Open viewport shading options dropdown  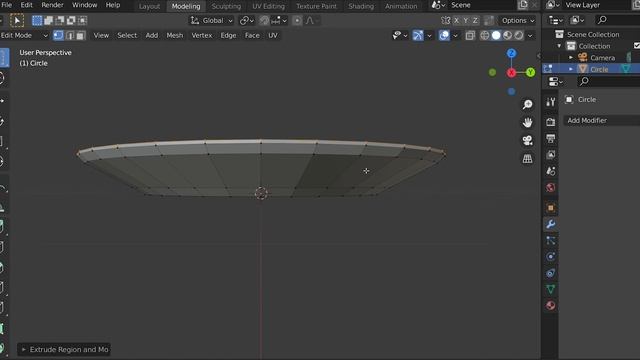530,36
